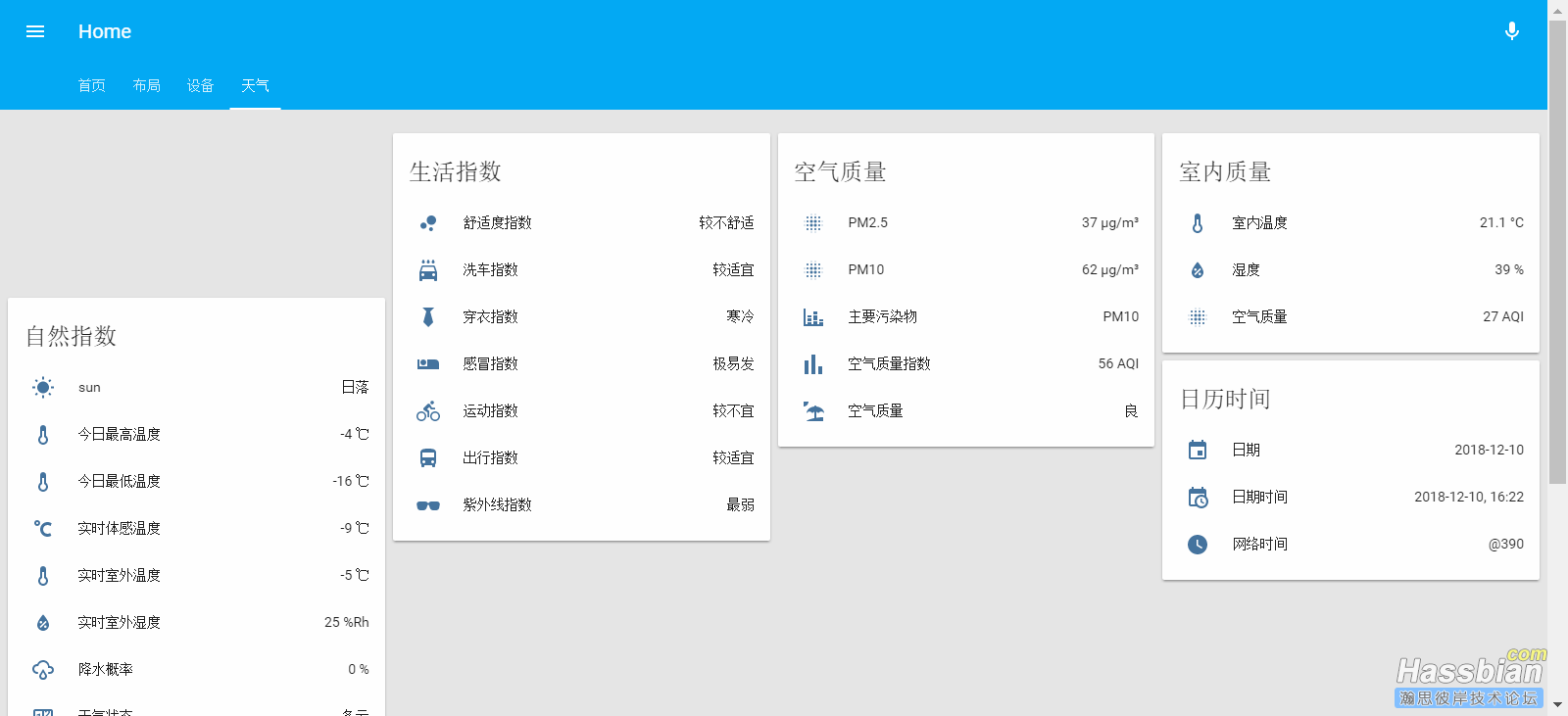Open 洗车指数 entity row
1568x716 pixels.
tap(581, 270)
